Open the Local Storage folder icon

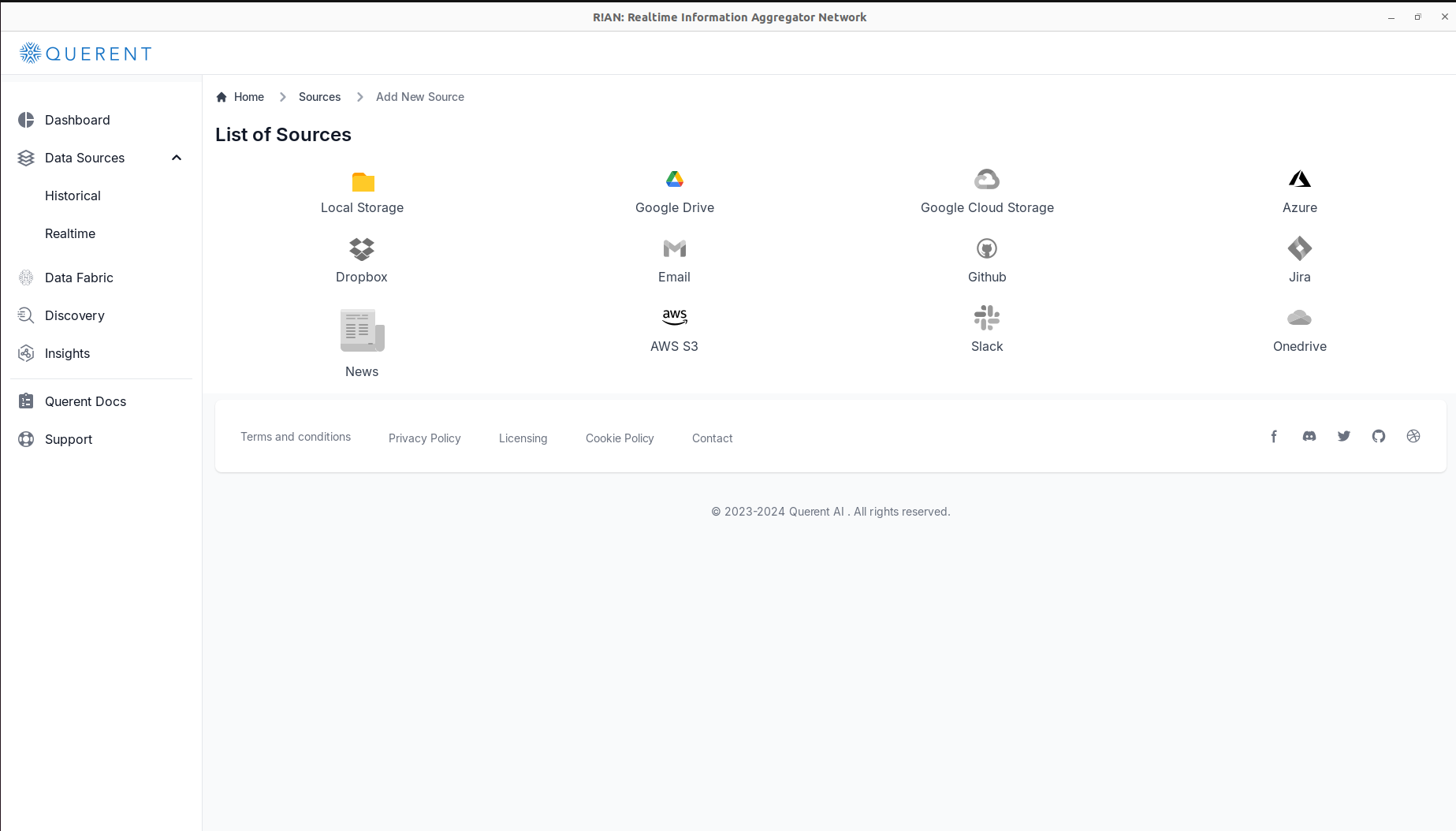[x=363, y=182]
